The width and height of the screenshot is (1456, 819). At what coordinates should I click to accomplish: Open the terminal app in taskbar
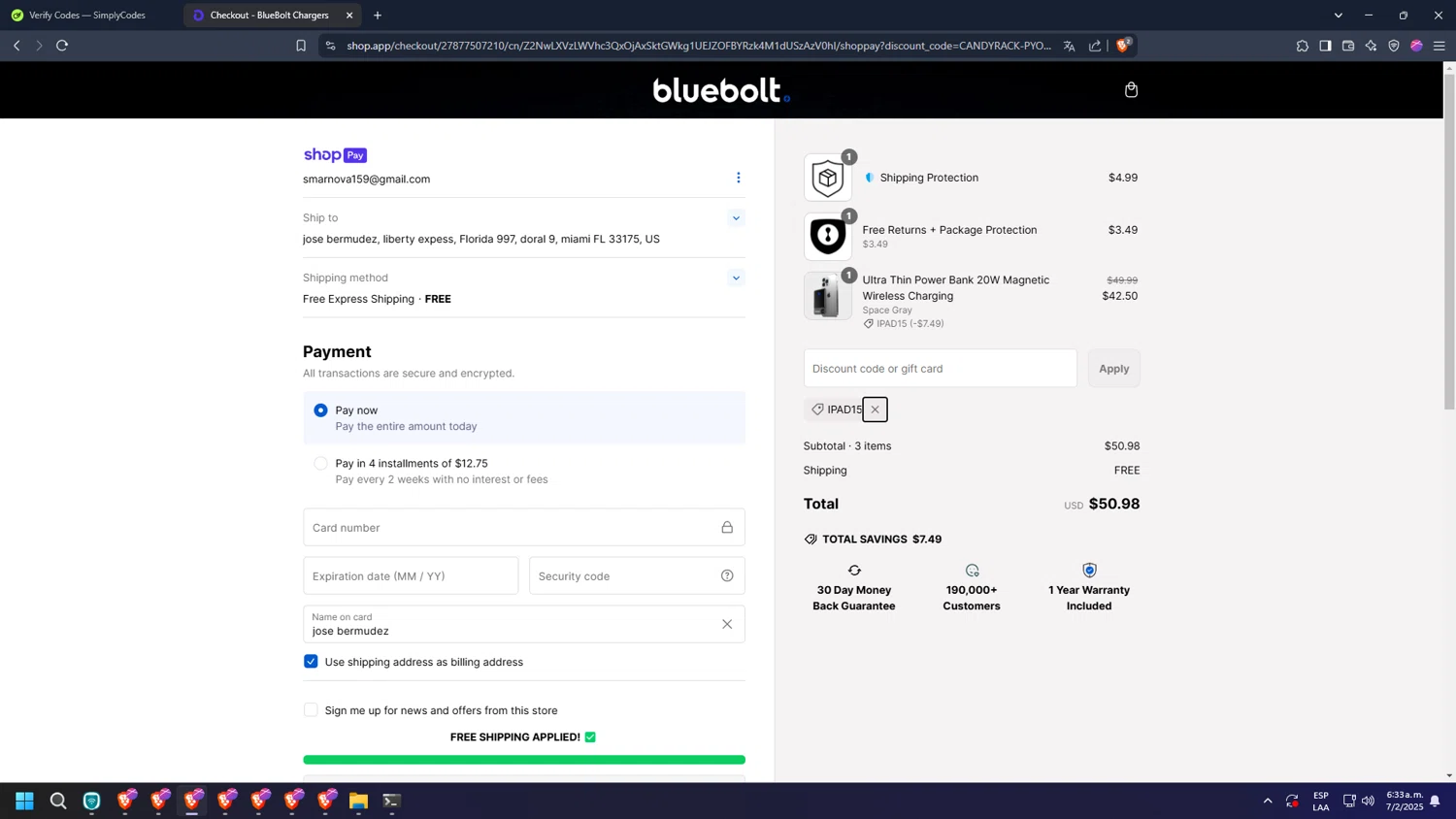(x=391, y=801)
